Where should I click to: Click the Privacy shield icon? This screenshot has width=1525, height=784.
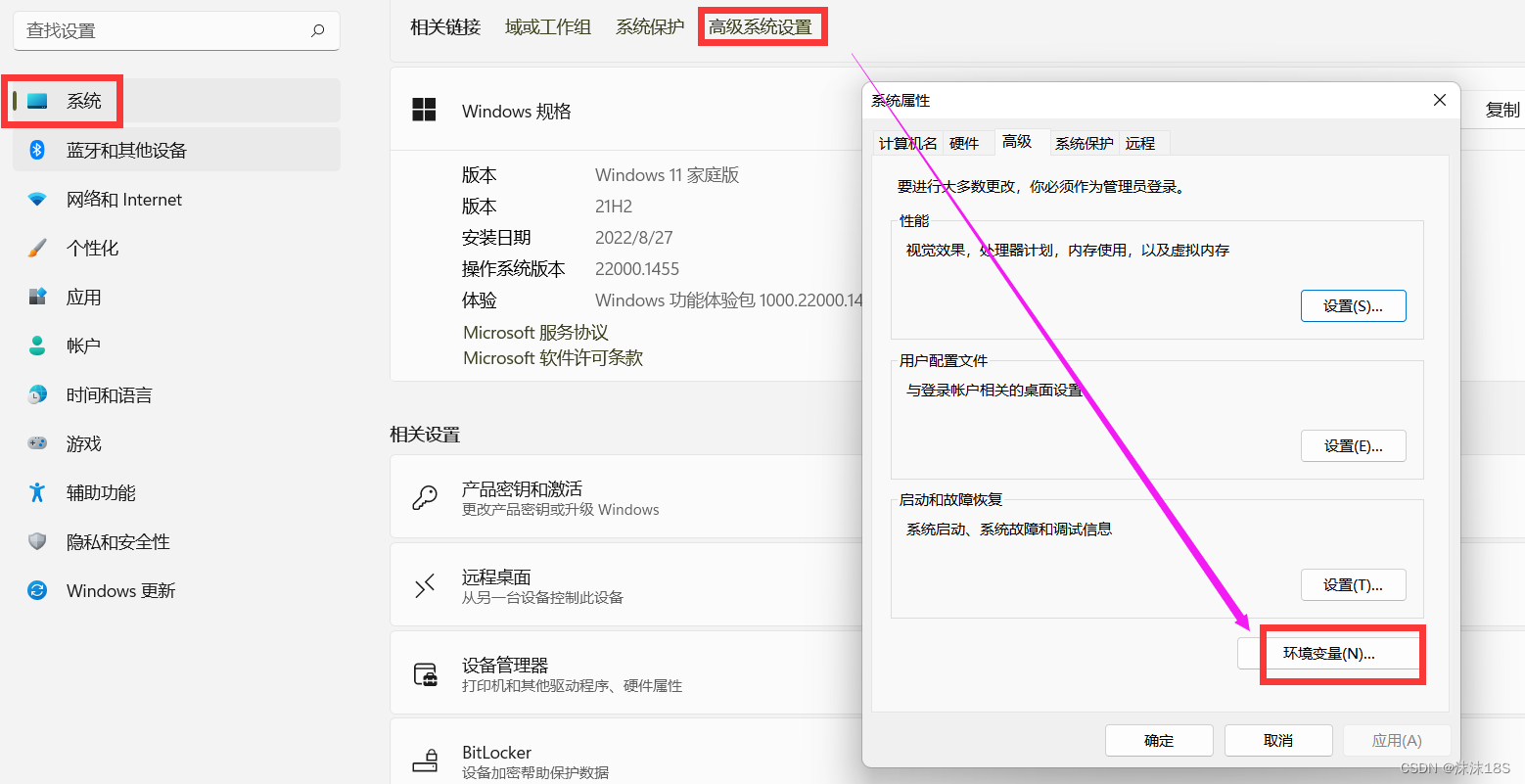37,541
